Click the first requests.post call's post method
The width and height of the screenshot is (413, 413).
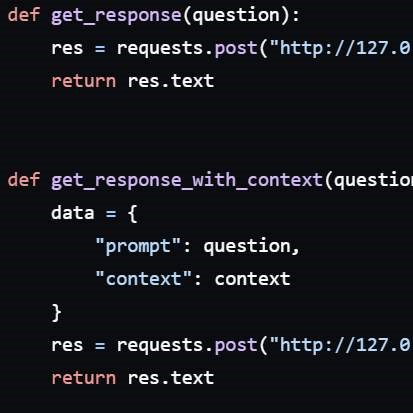(236, 49)
